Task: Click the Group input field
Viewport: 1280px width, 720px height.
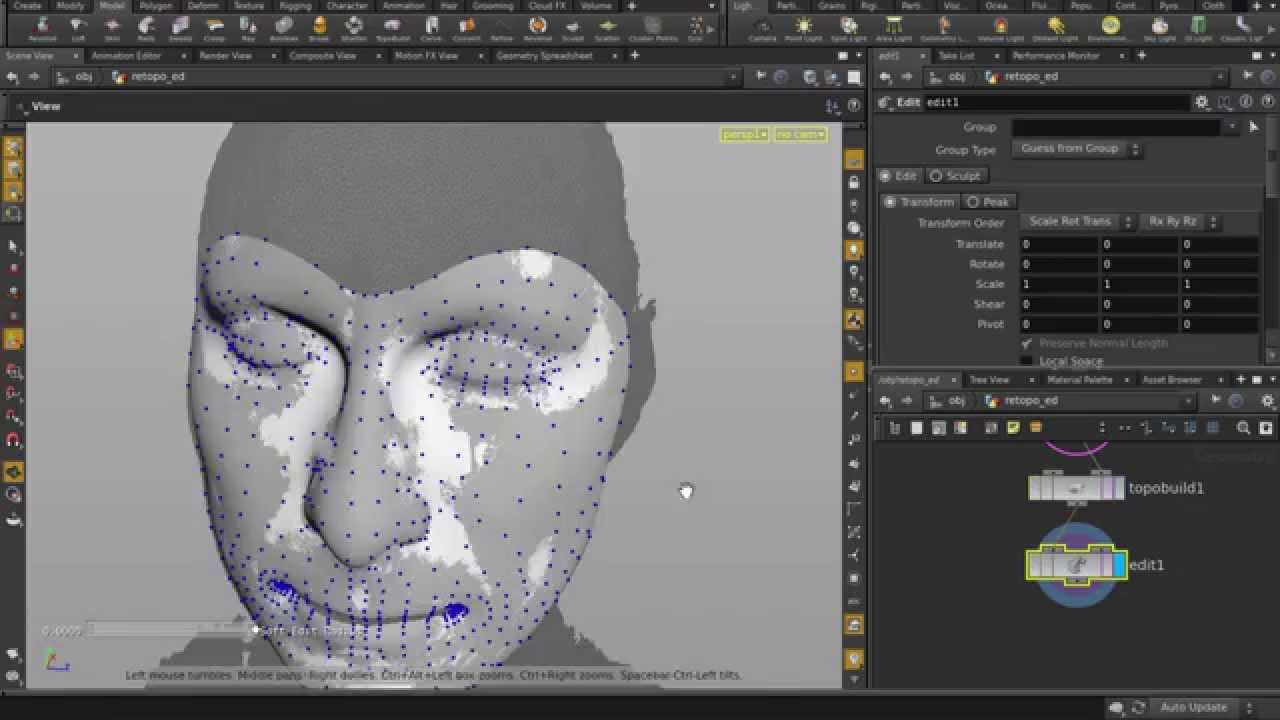Action: click(1116, 127)
